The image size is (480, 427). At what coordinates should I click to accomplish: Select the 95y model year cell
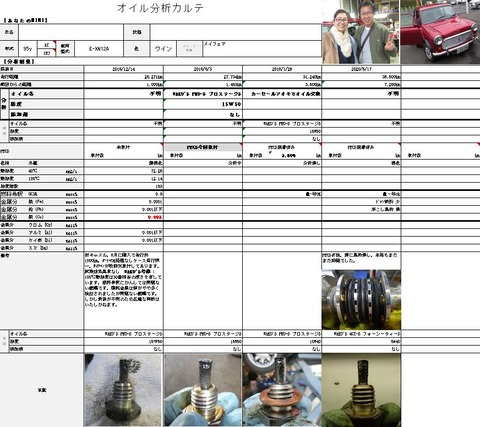click(x=28, y=49)
